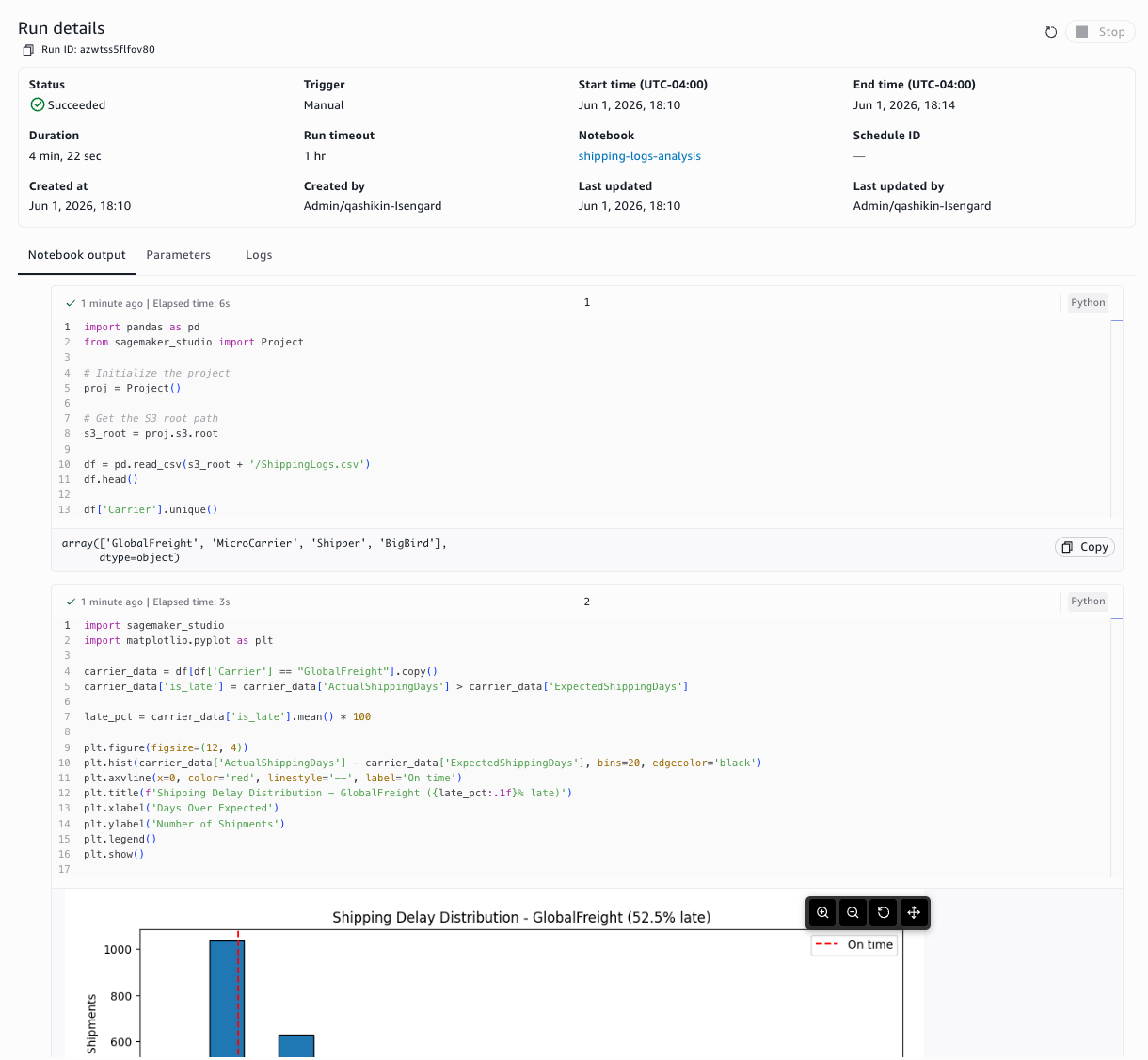Click the '4 min, 22 sec' duration value
1148x1060 pixels.
click(x=65, y=156)
